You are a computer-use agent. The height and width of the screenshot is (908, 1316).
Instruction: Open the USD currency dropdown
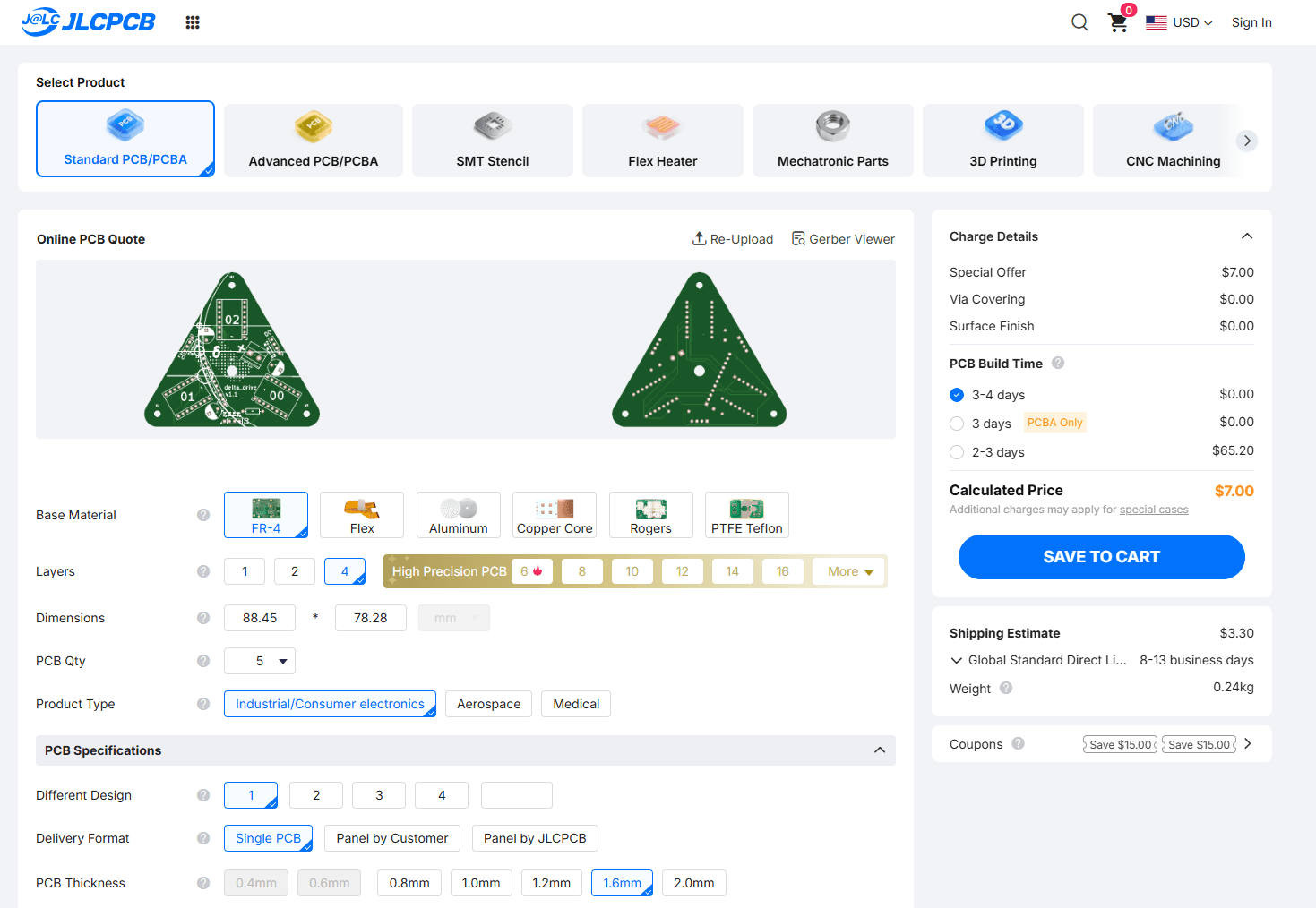[1180, 22]
